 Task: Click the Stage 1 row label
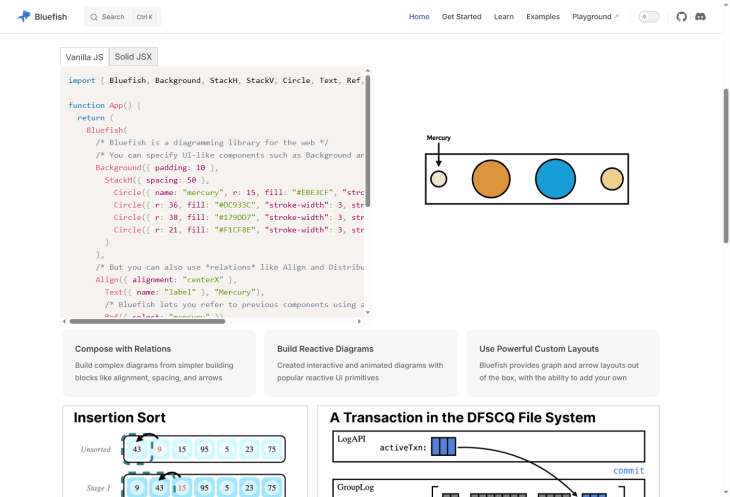98,488
